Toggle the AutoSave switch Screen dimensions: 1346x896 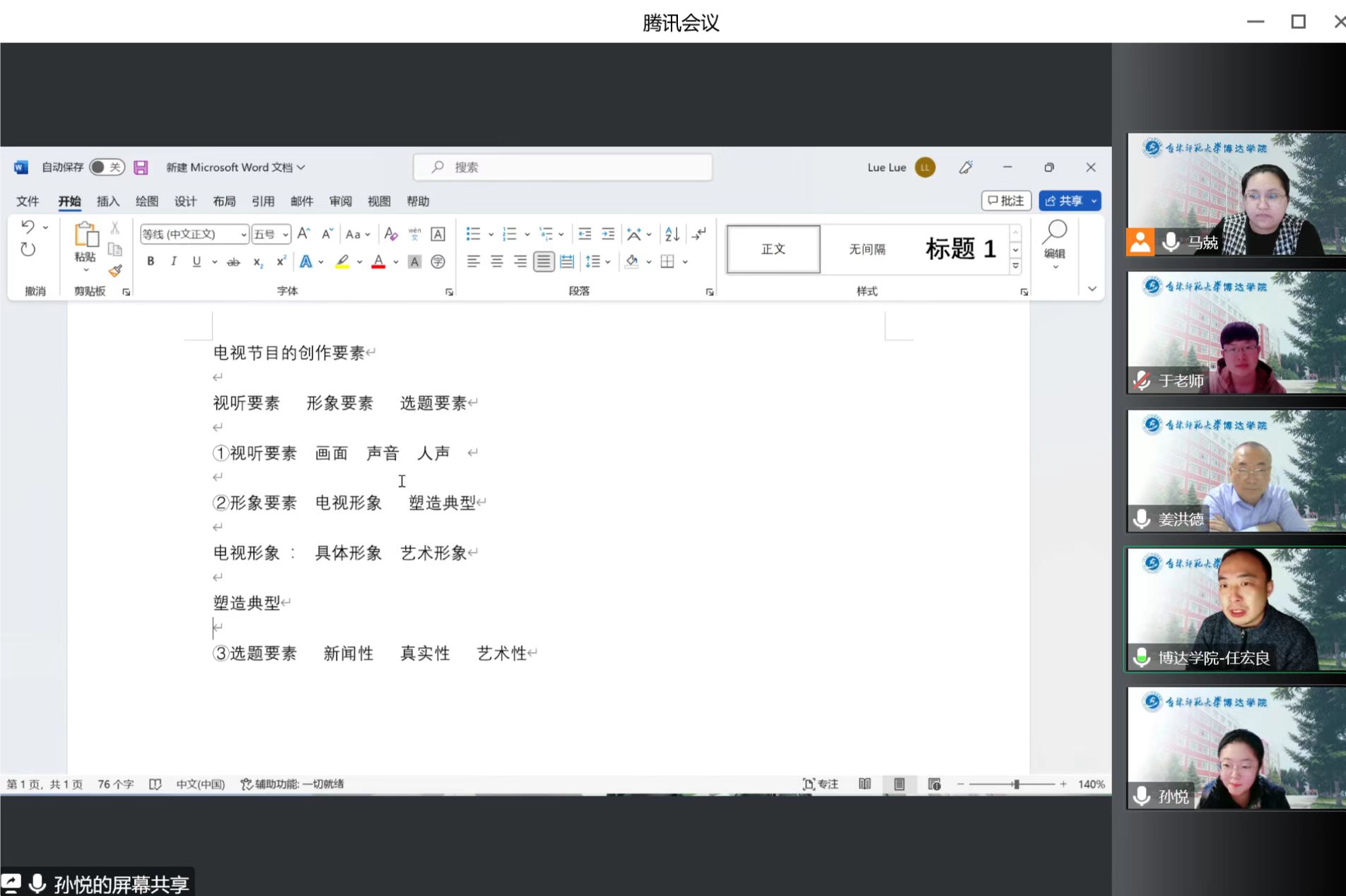107,167
